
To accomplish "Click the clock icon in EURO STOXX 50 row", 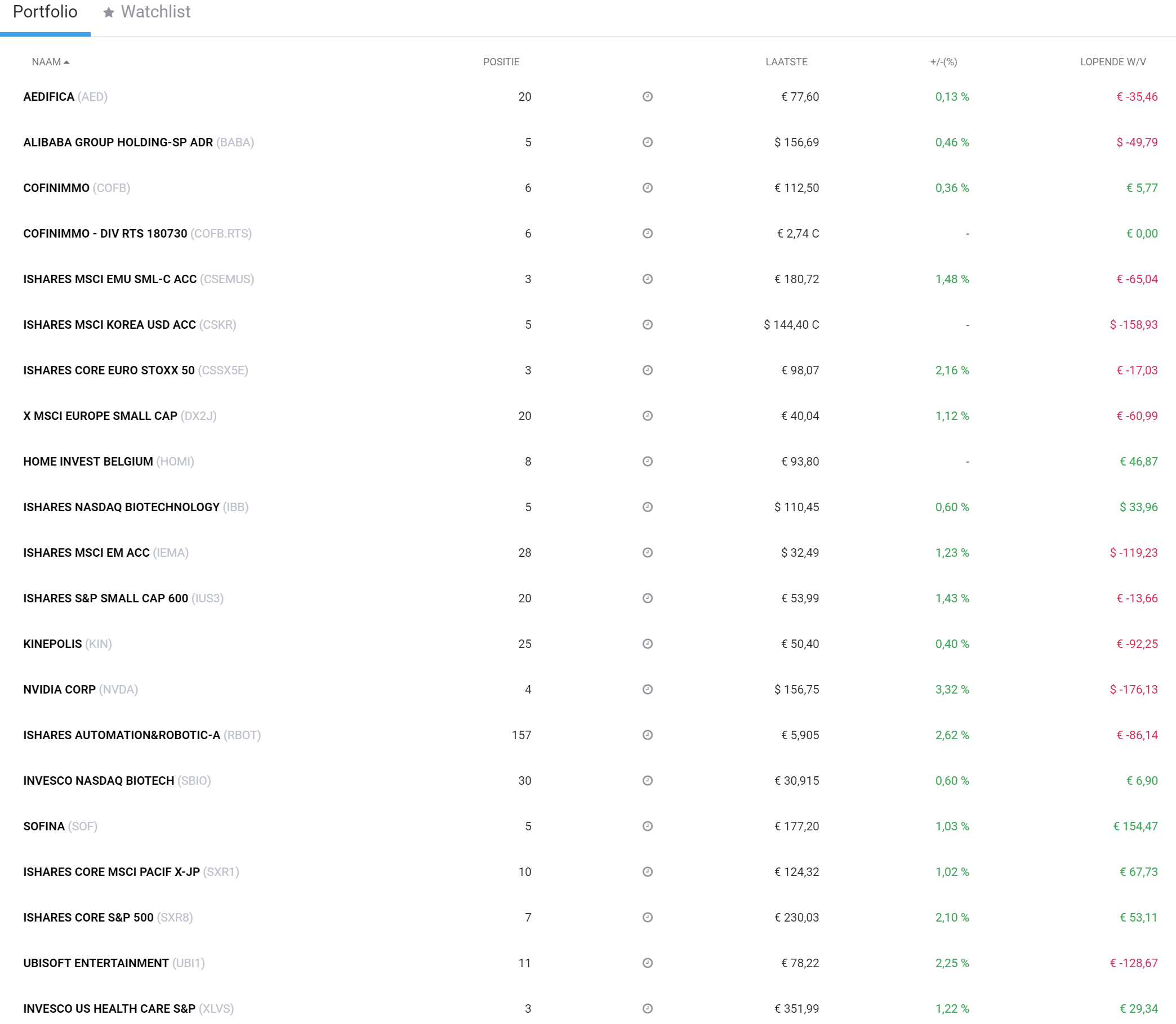I will click(x=647, y=370).
